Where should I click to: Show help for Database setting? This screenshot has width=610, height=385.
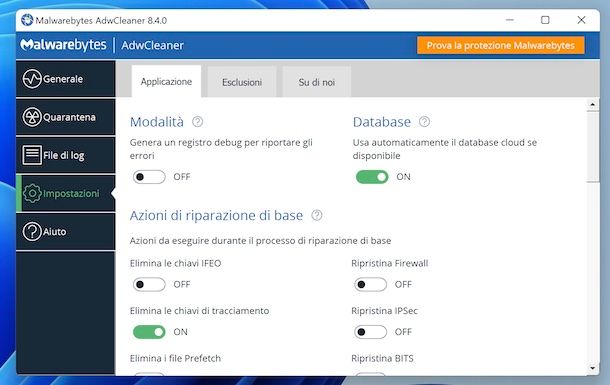coord(424,122)
